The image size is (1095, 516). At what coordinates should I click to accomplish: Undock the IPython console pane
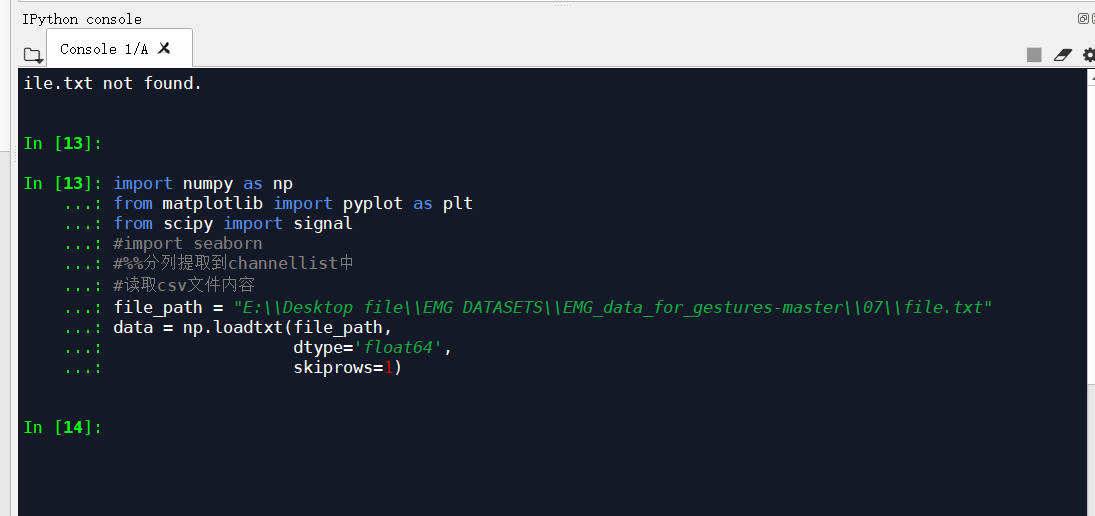(x=1083, y=19)
